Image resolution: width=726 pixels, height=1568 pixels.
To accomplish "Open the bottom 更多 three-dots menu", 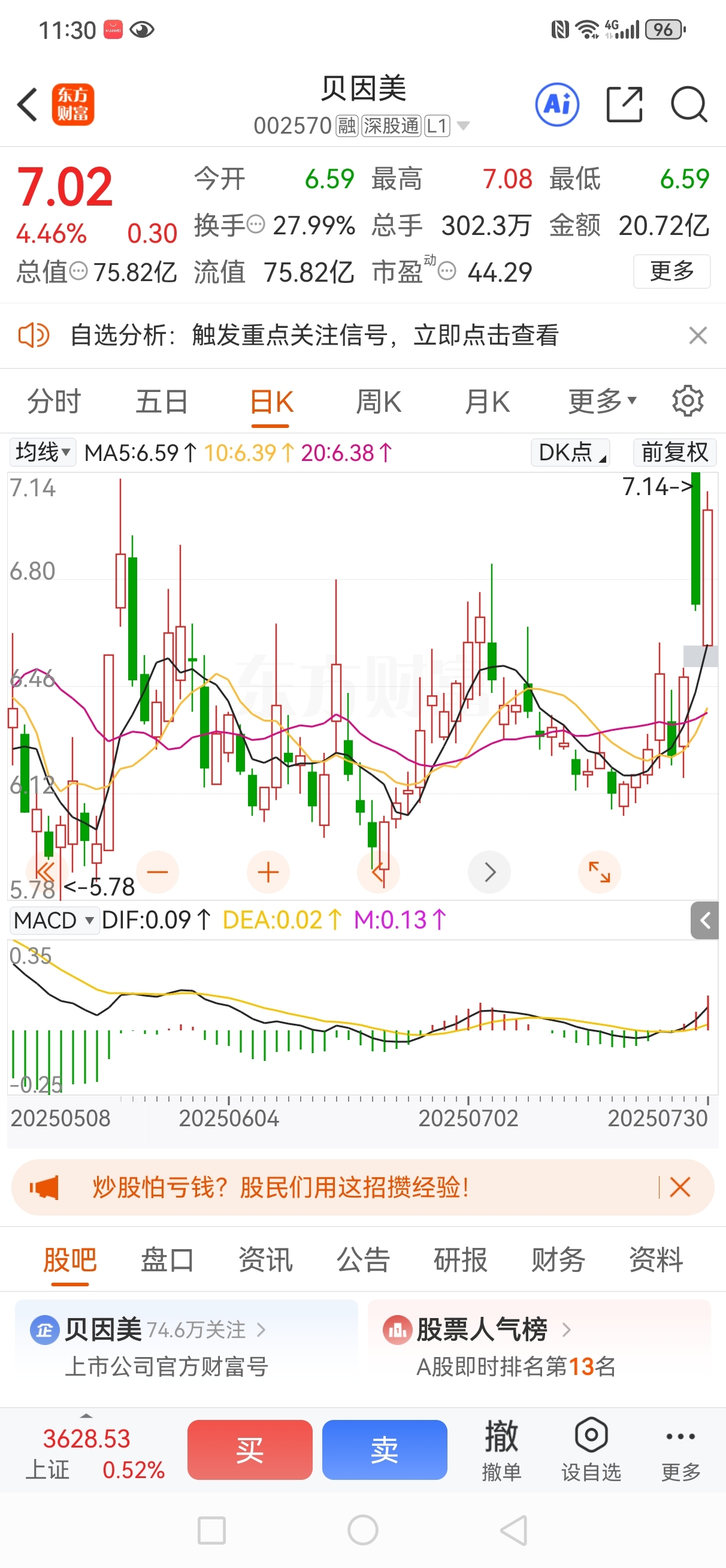I will click(x=681, y=1449).
